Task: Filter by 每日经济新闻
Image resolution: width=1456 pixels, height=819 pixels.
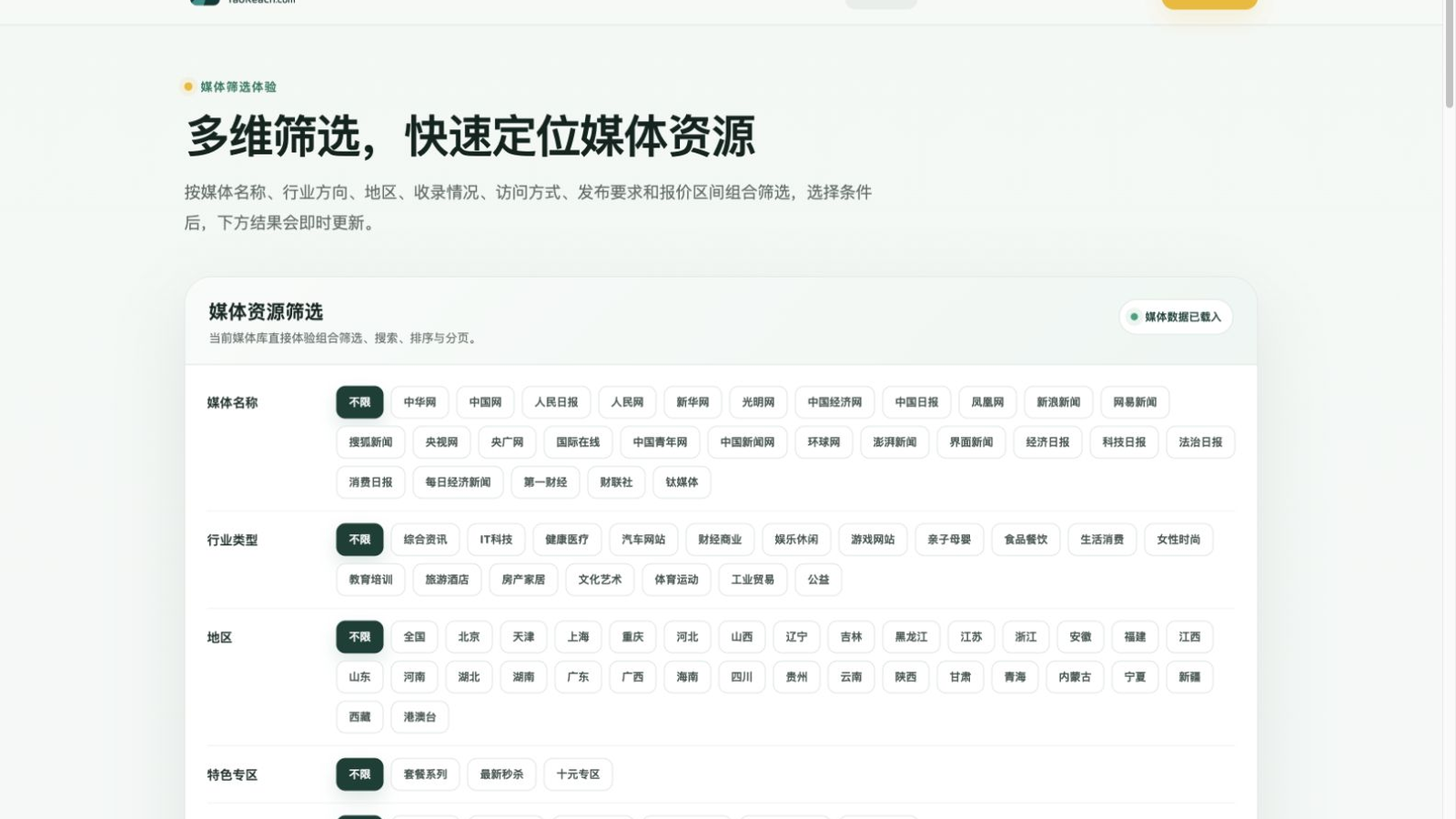Action: 458,482
